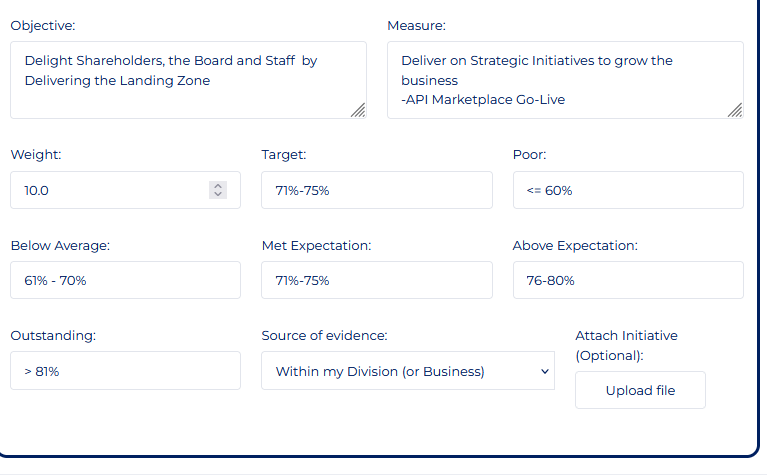Screen dimensions: 767x475
Task: Decrease Weight value using down arrow
Action: coord(219,194)
